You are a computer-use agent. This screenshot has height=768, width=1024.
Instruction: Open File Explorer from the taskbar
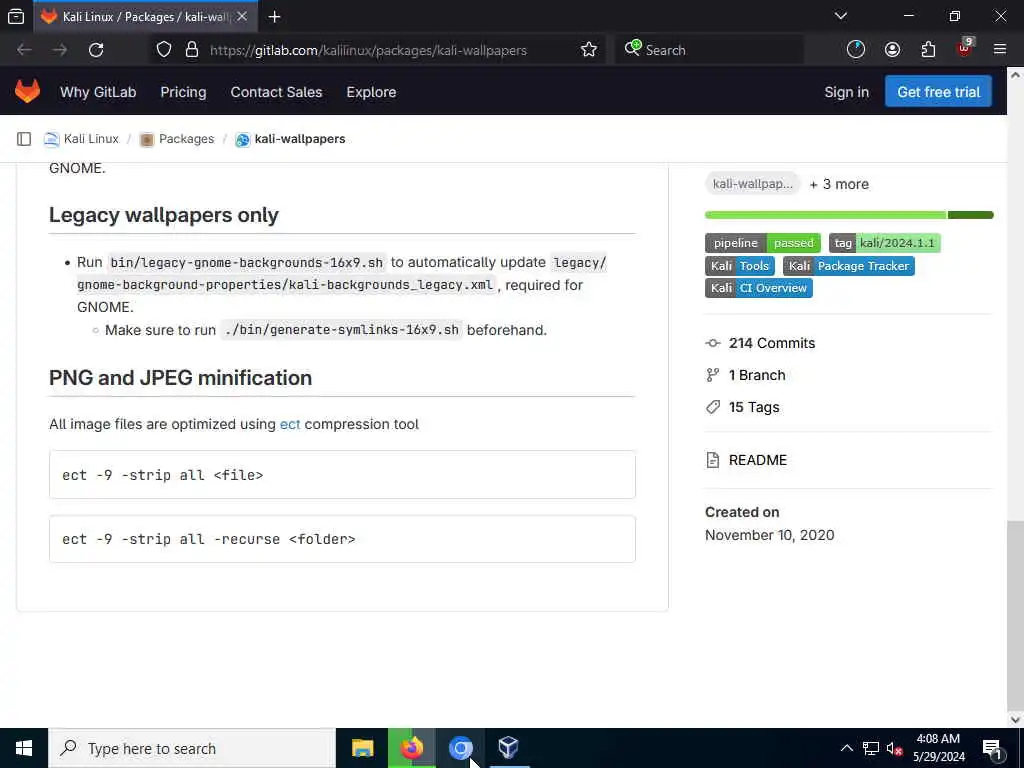click(362, 748)
